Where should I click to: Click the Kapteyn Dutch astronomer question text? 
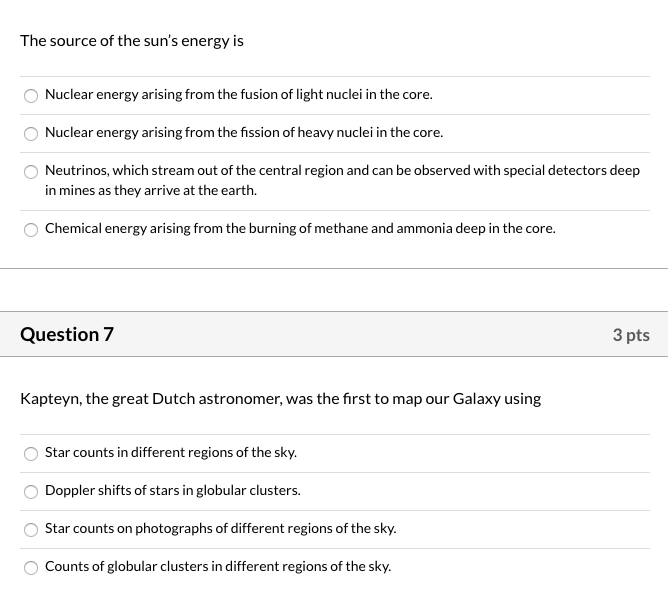point(280,399)
